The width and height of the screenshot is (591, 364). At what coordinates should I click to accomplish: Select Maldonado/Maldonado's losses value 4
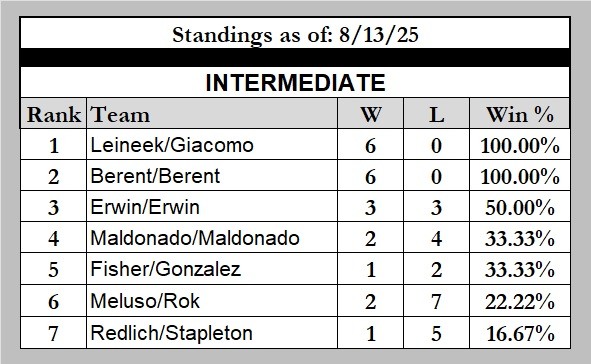(x=436, y=238)
